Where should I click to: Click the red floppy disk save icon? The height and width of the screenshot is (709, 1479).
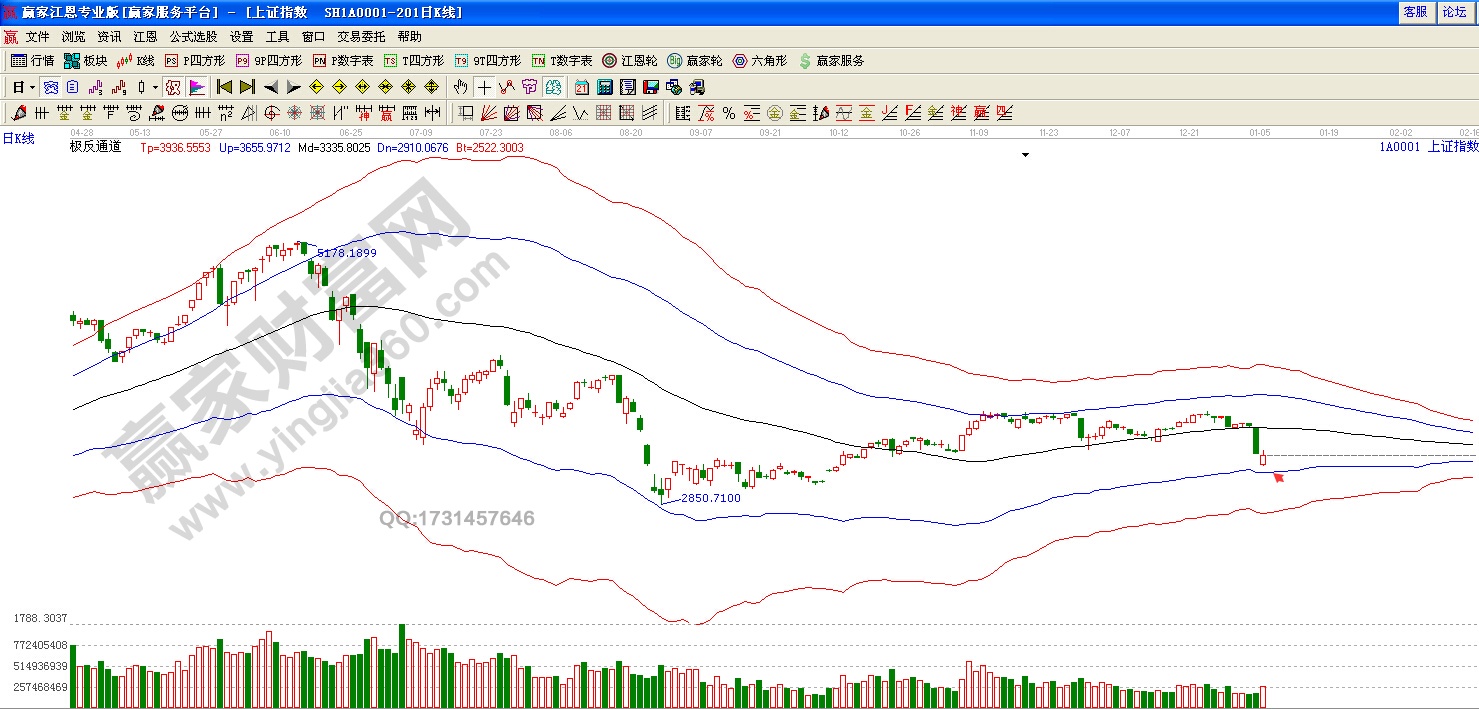coord(651,87)
